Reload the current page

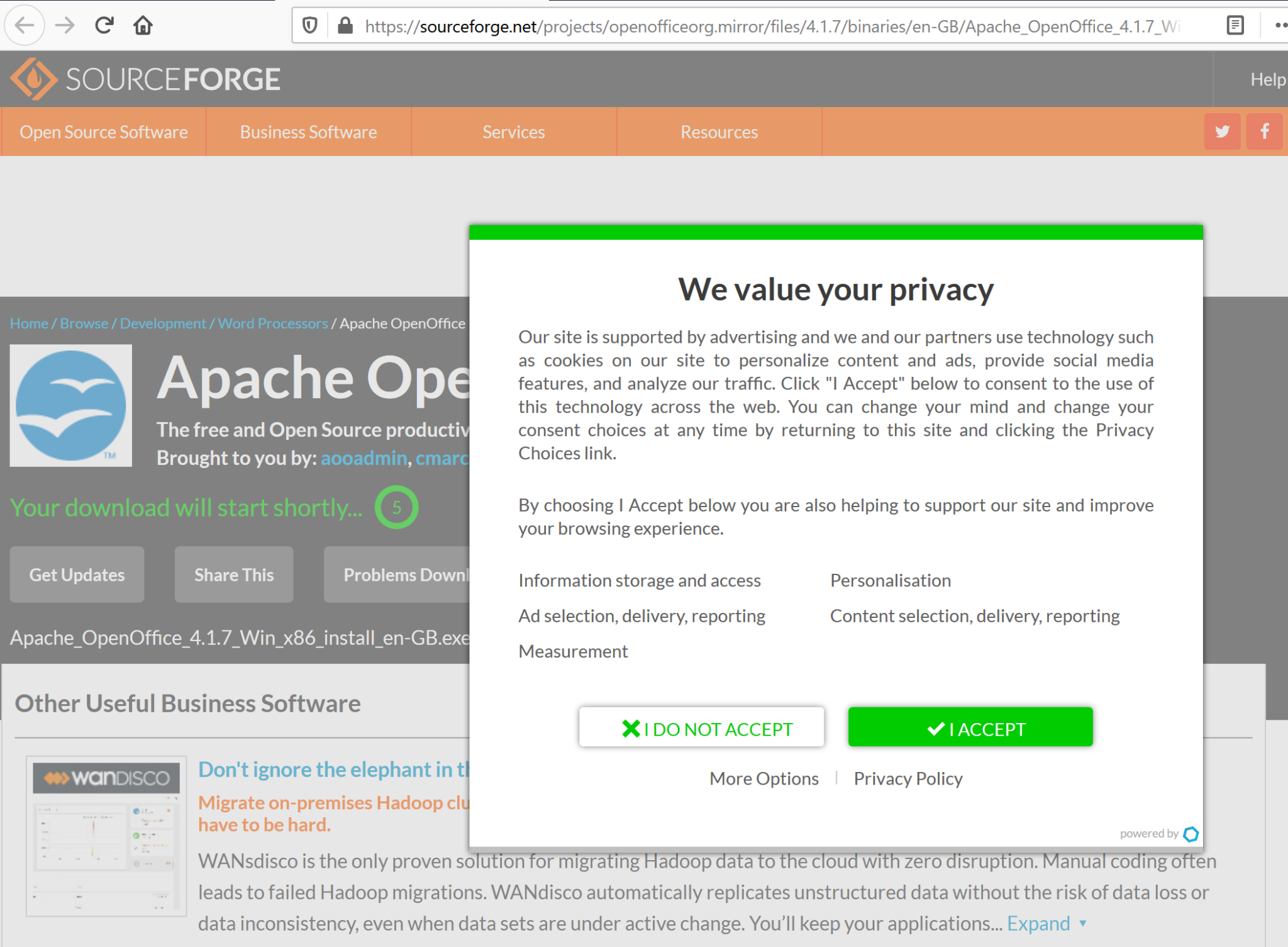(x=104, y=25)
